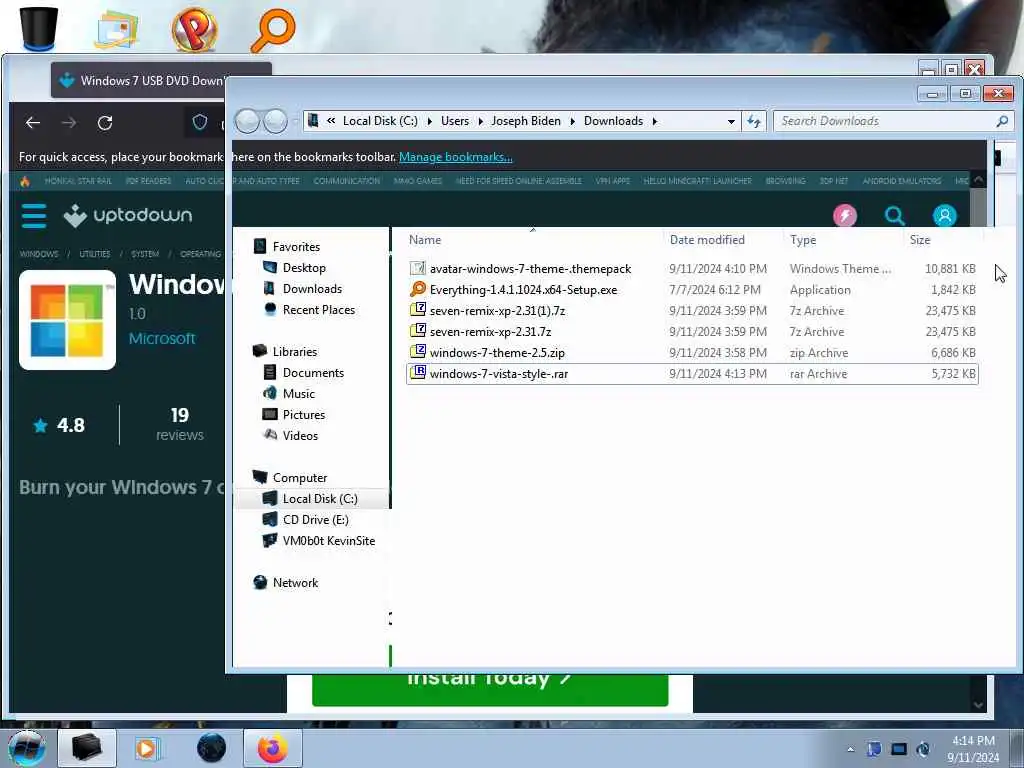
Task: Click the Explorer Forward navigation button
Action: pyautogui.click(x=276, y=121)
